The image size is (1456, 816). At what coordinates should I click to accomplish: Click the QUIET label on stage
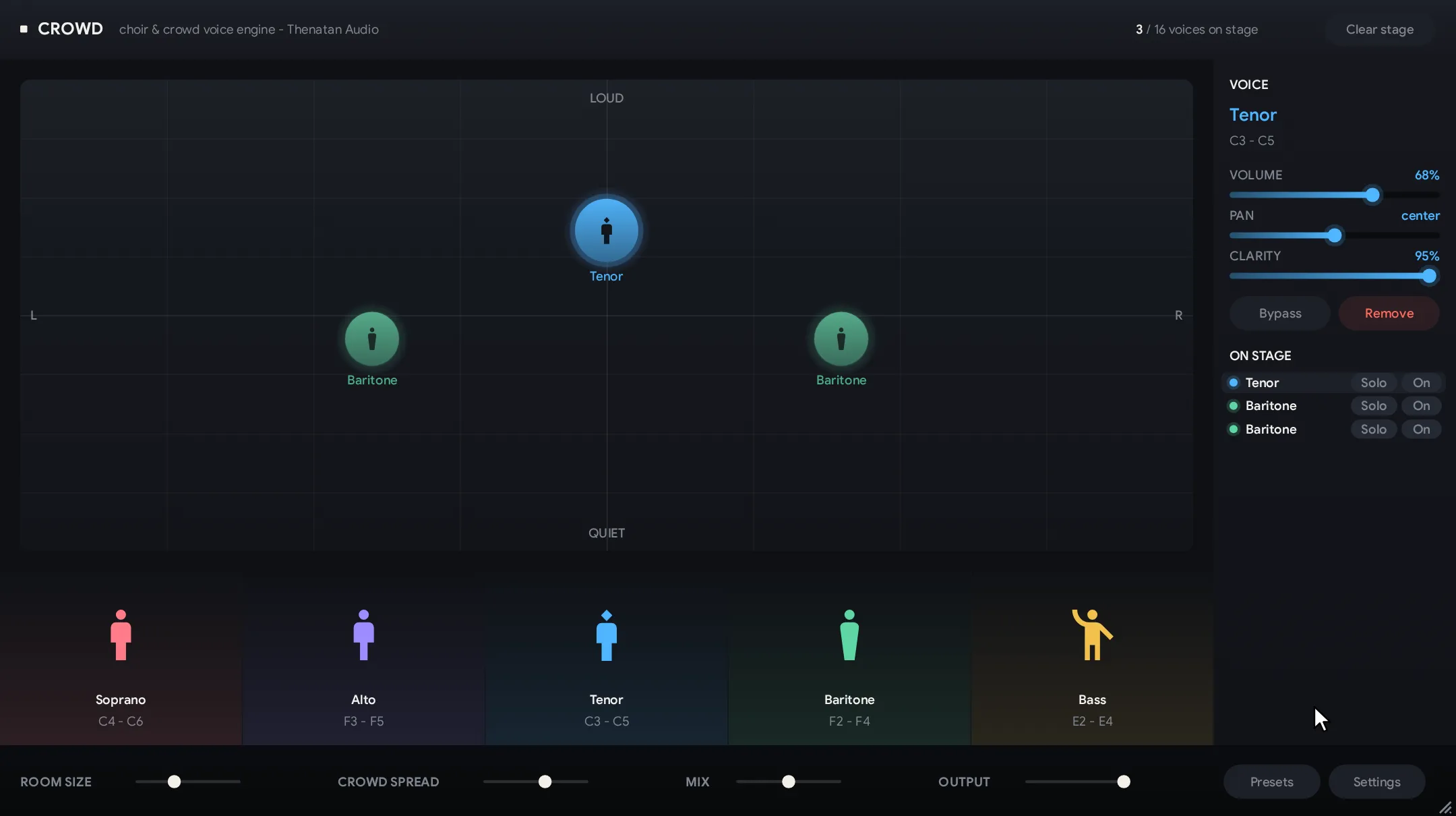(x=606, y=533)
